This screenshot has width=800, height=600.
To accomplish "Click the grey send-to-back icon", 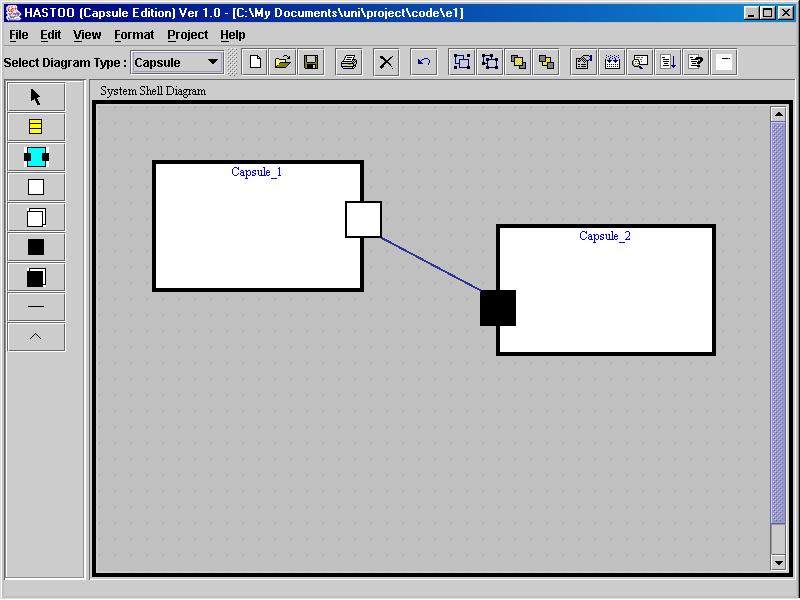I will (x=546, y=62).
